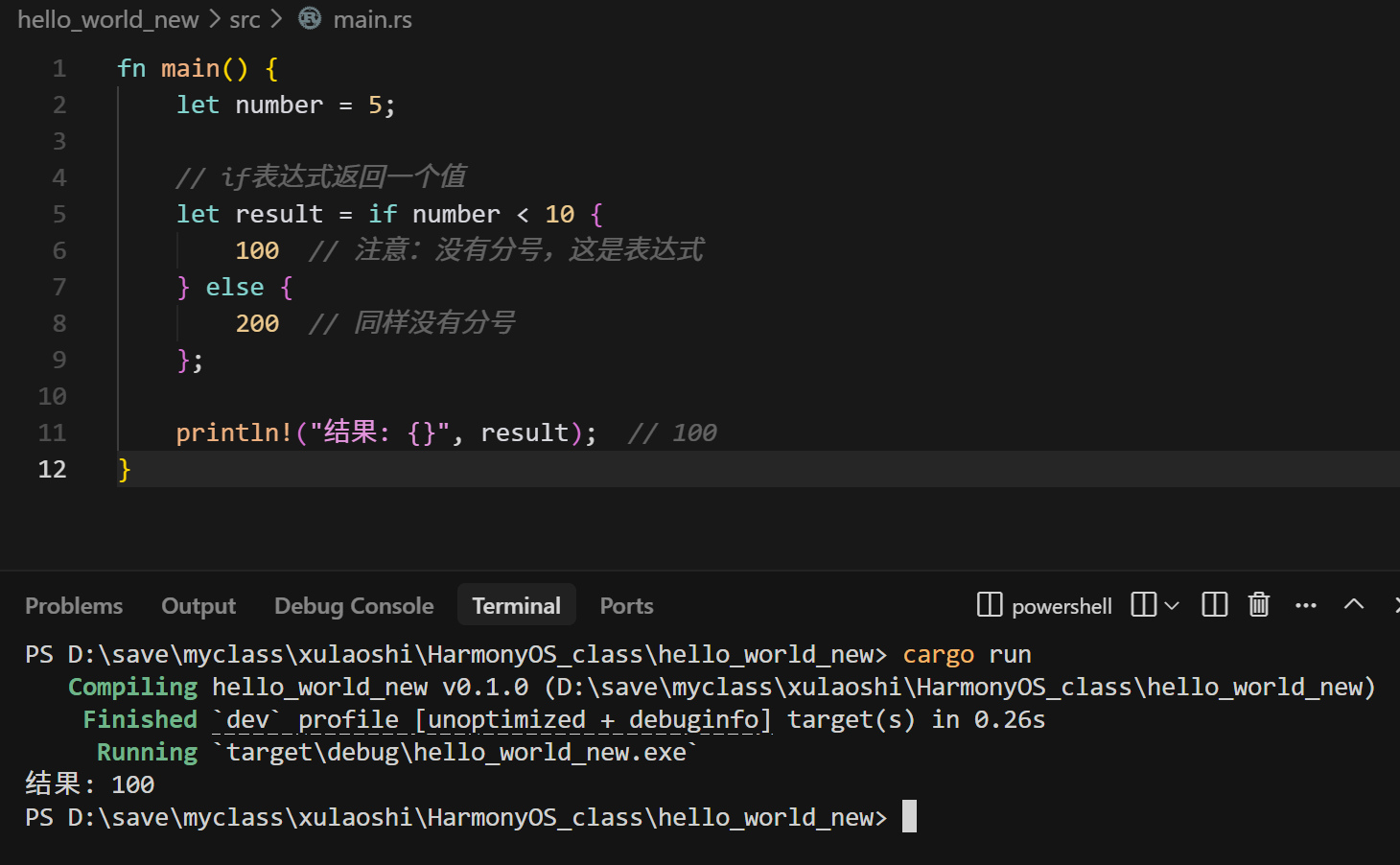The image size is (1400, 865).
Task: Click the terminal prompt cursor on last line
Action: coord(909,817)
